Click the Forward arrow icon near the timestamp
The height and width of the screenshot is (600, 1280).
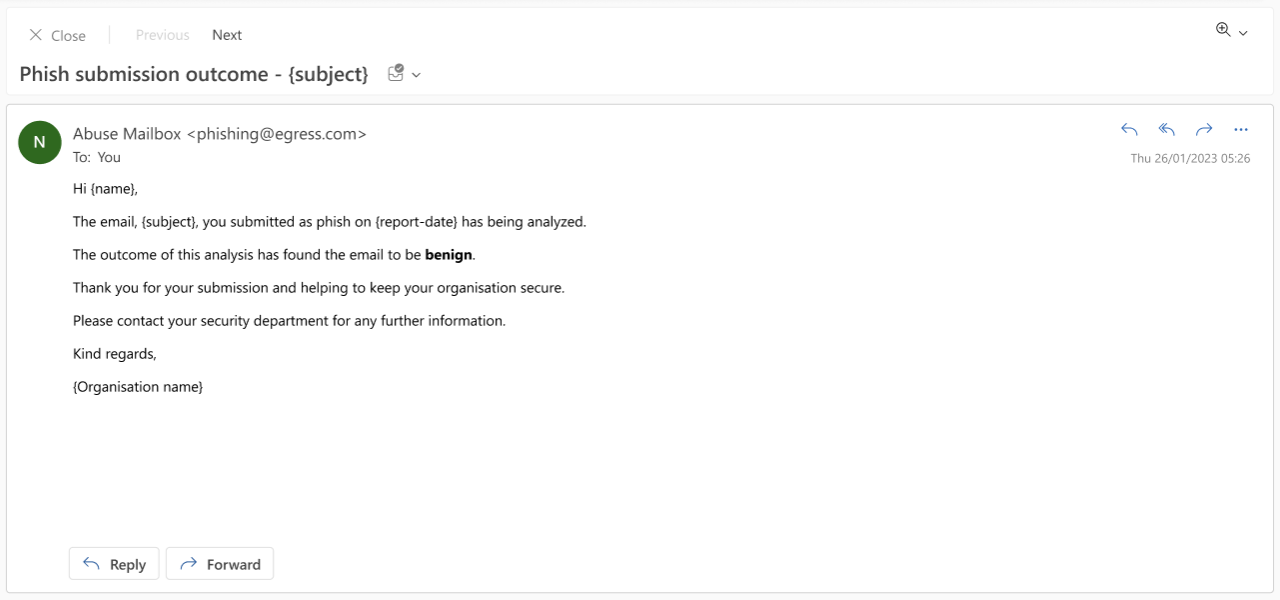click(1203, 129)
